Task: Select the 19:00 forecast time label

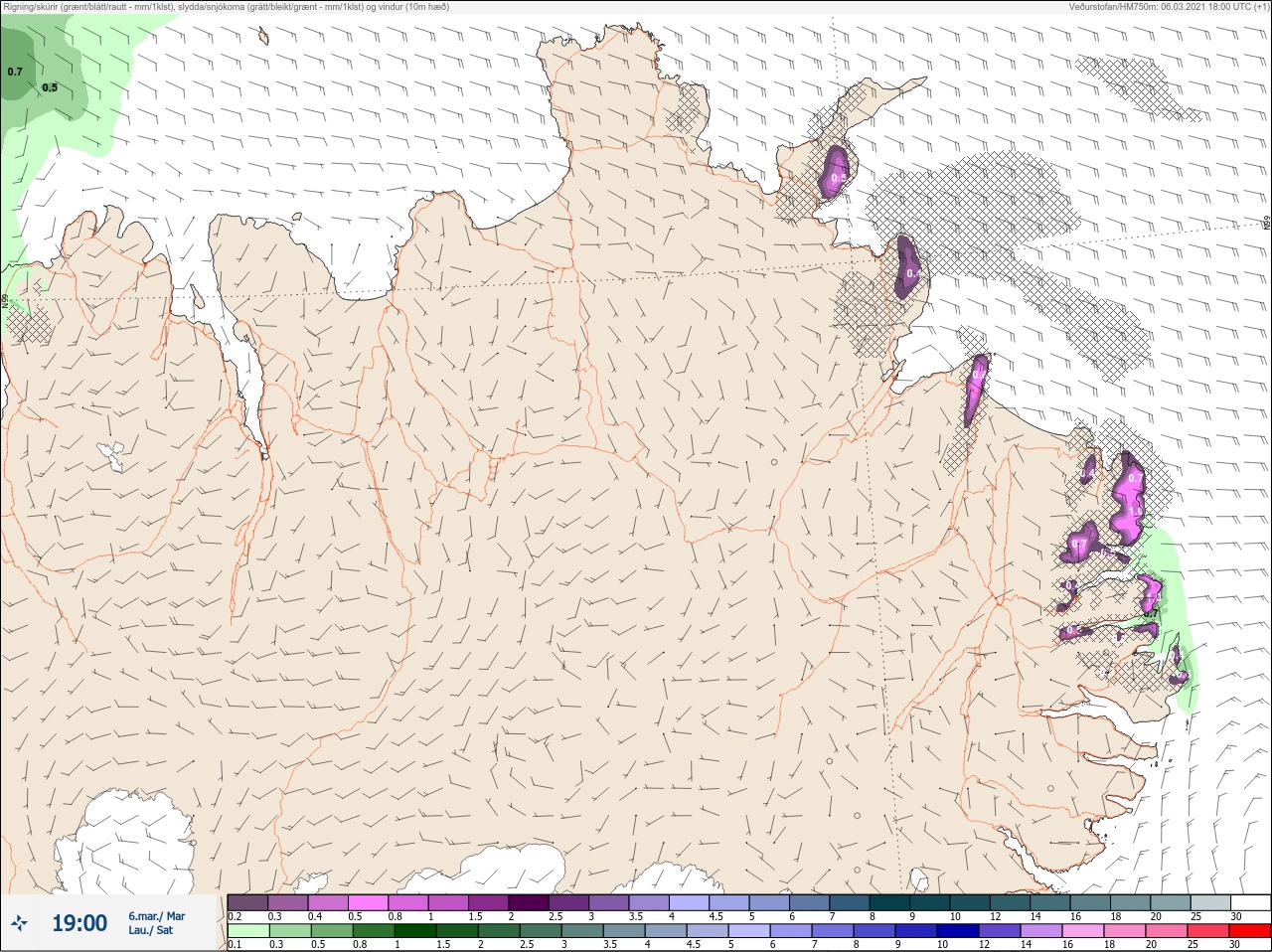Action: coord(79,923)
